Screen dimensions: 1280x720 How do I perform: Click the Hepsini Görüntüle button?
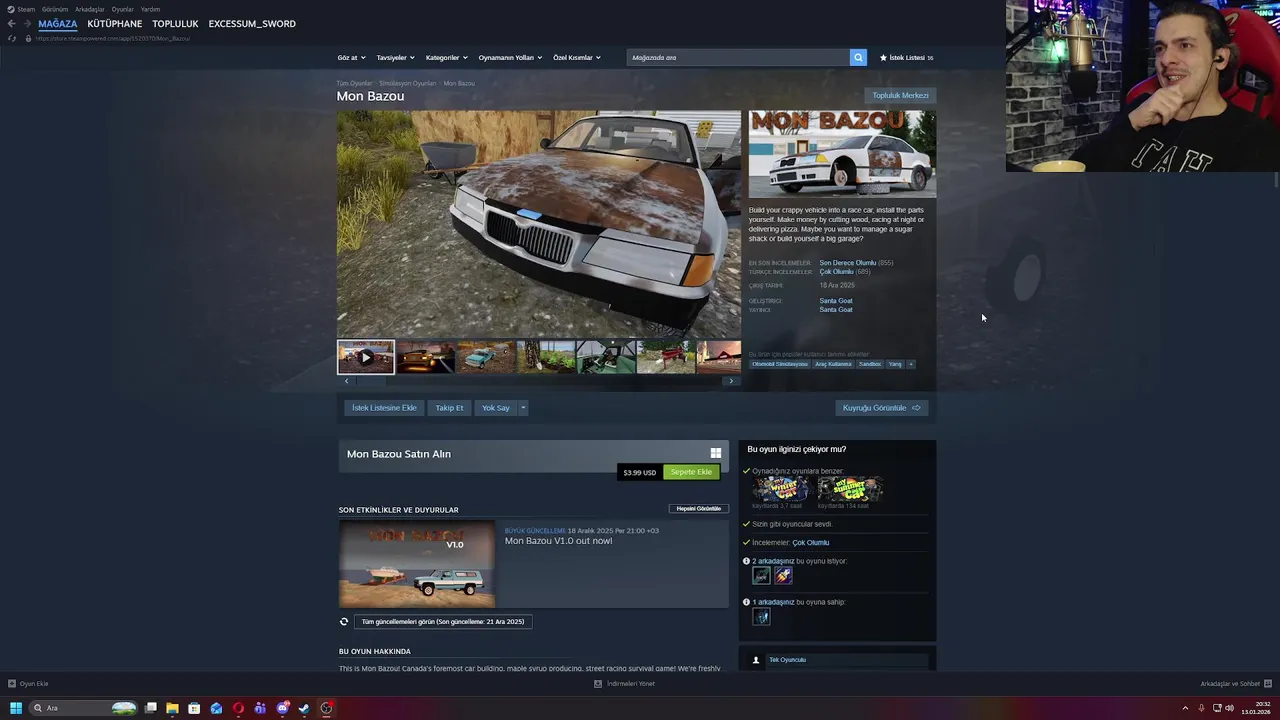(x=698, y=509)
